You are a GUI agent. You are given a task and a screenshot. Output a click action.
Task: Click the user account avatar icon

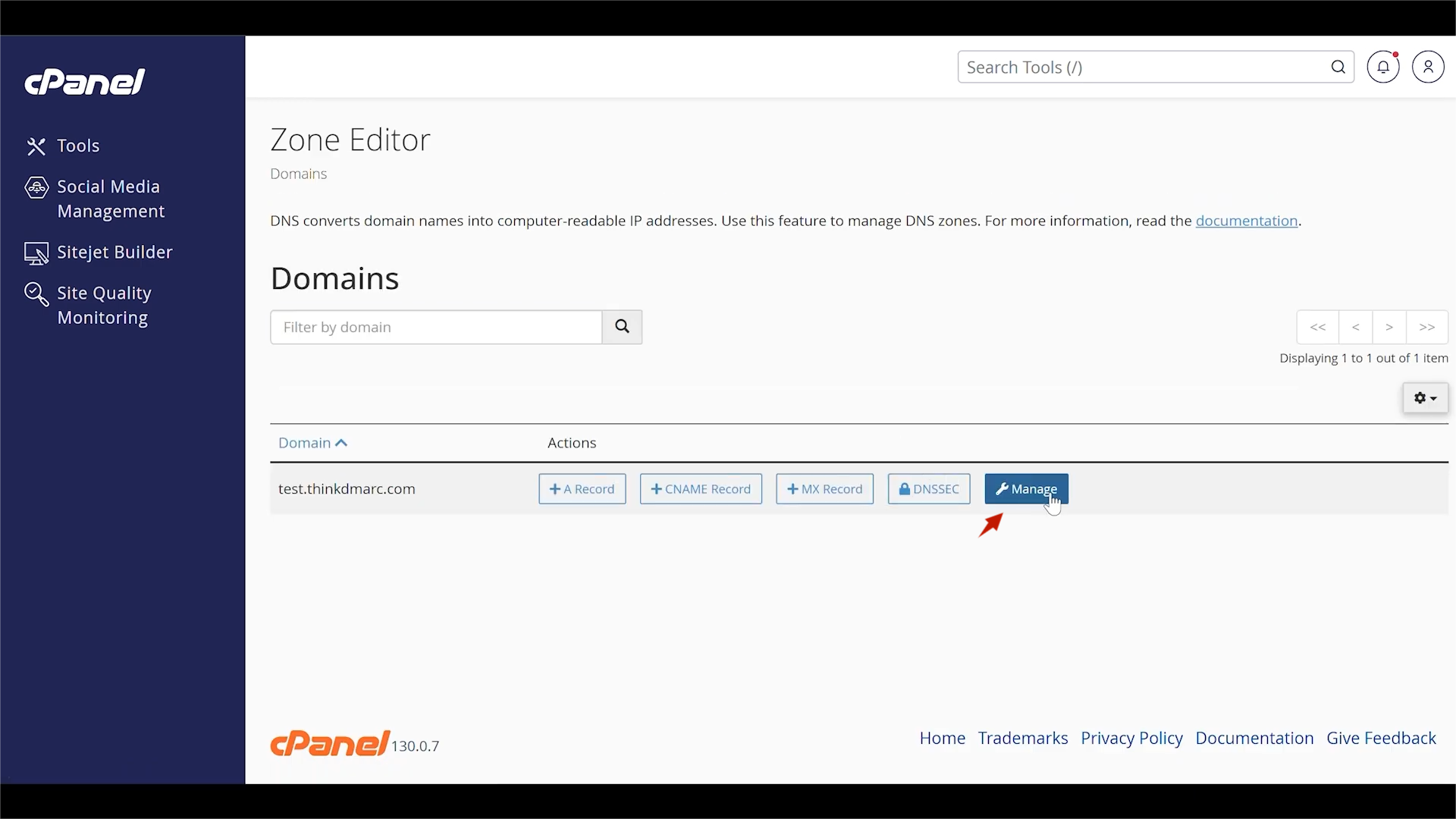[x=1429, y=67]
